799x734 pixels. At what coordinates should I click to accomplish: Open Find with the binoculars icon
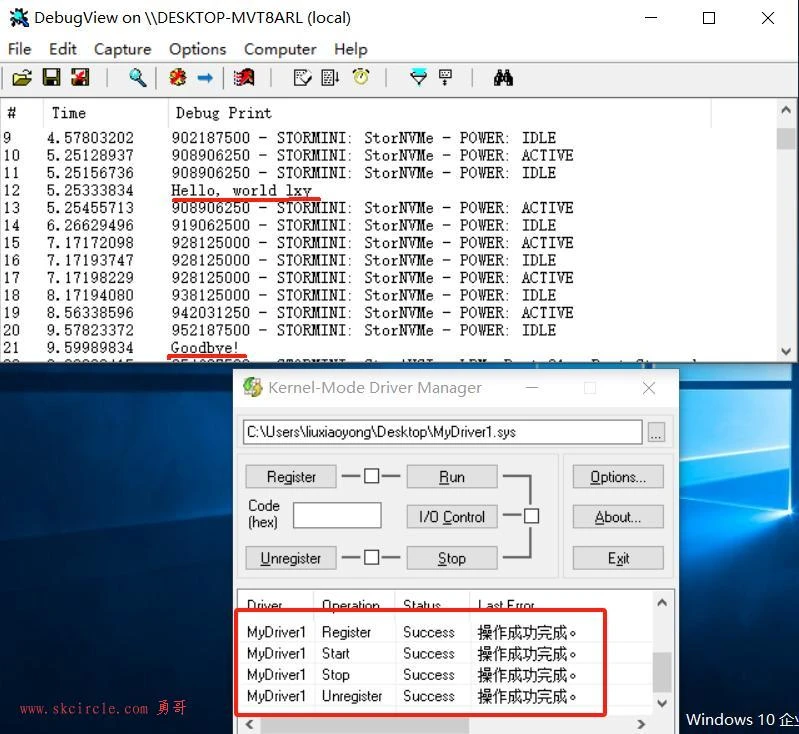[504, 78]
